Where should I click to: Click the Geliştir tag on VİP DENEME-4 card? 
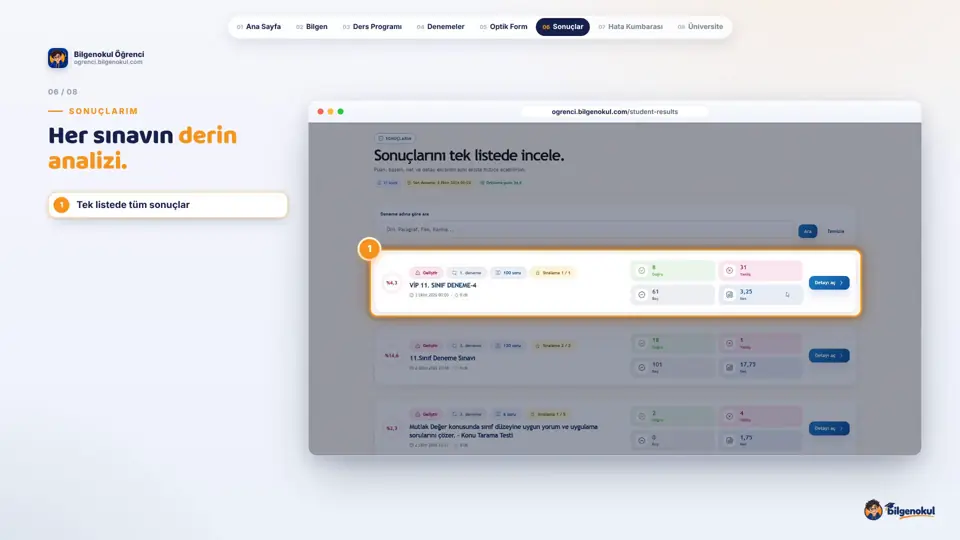pyautogui.click(x=426, y=273)
